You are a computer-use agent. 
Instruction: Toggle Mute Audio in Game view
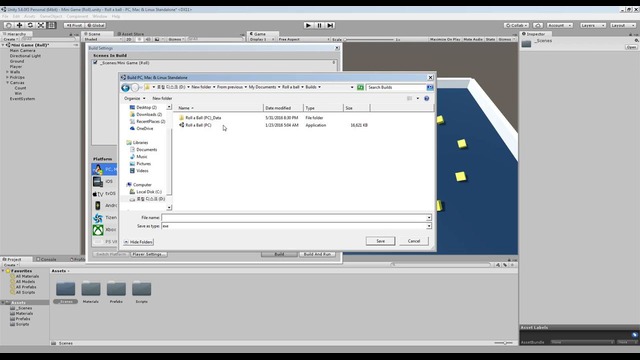pos(473,39)
